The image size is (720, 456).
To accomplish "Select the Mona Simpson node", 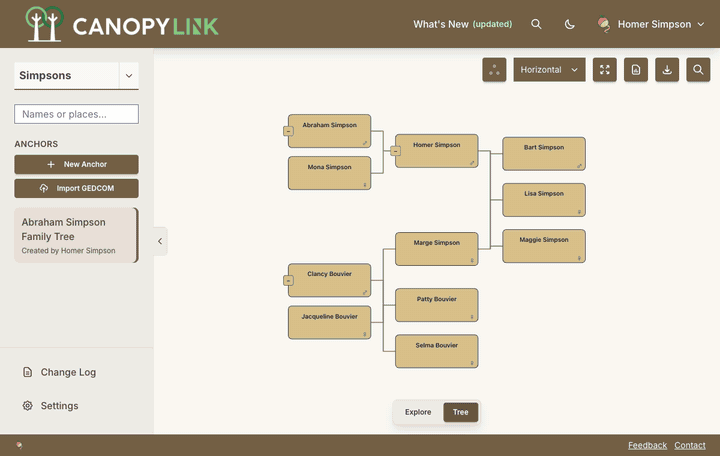I will (x=330, y=173).
